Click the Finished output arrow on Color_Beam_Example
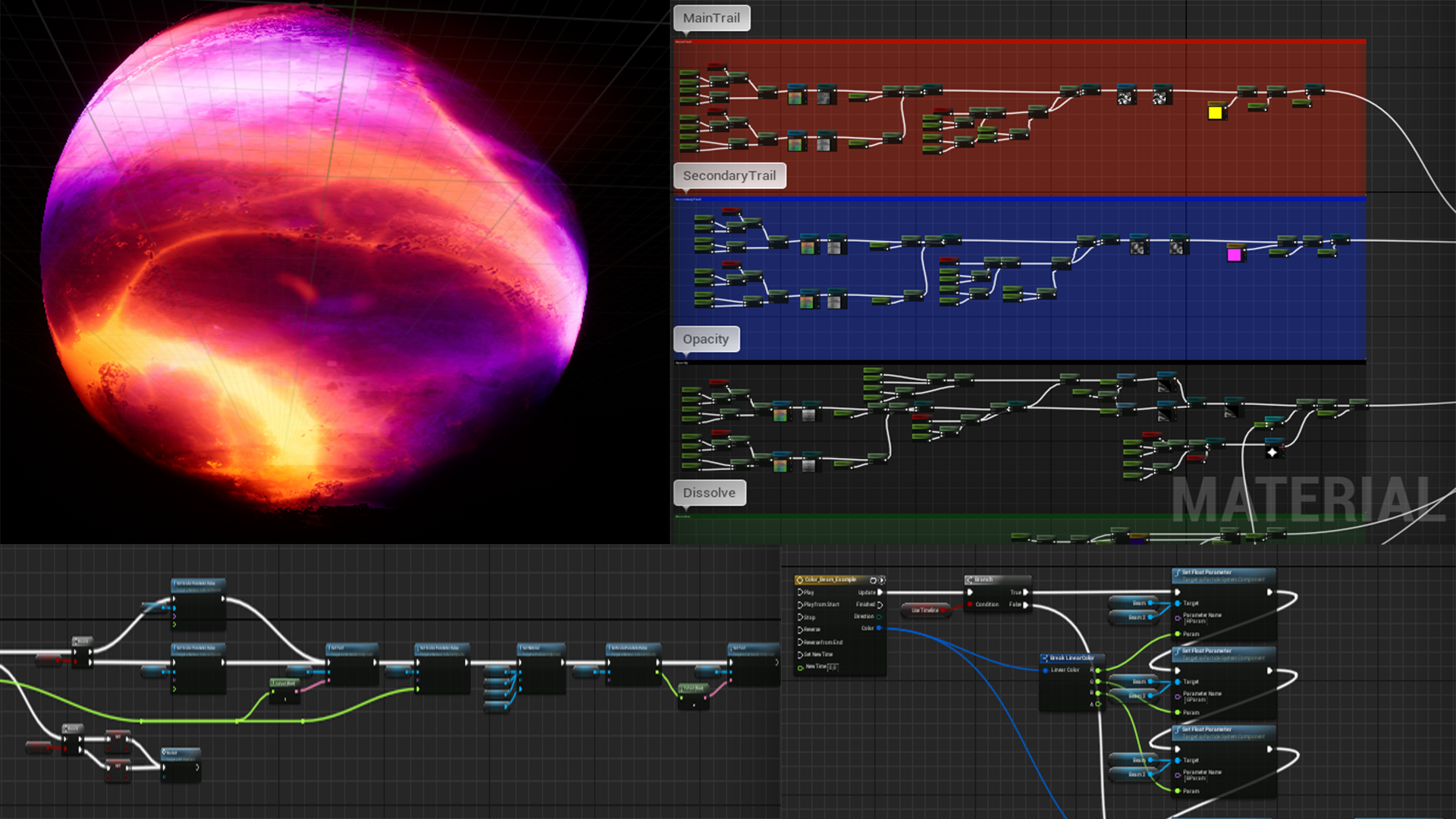The image size is (1456, 819). click(x=880, y=604)
